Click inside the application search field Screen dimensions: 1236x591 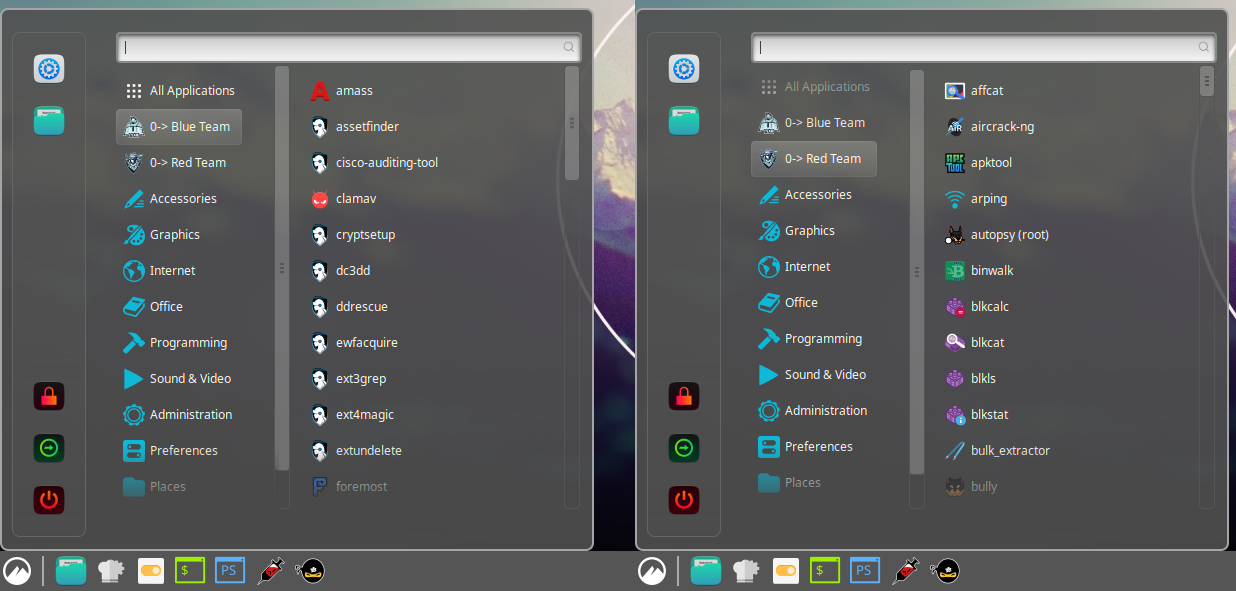tap(348, 47)
